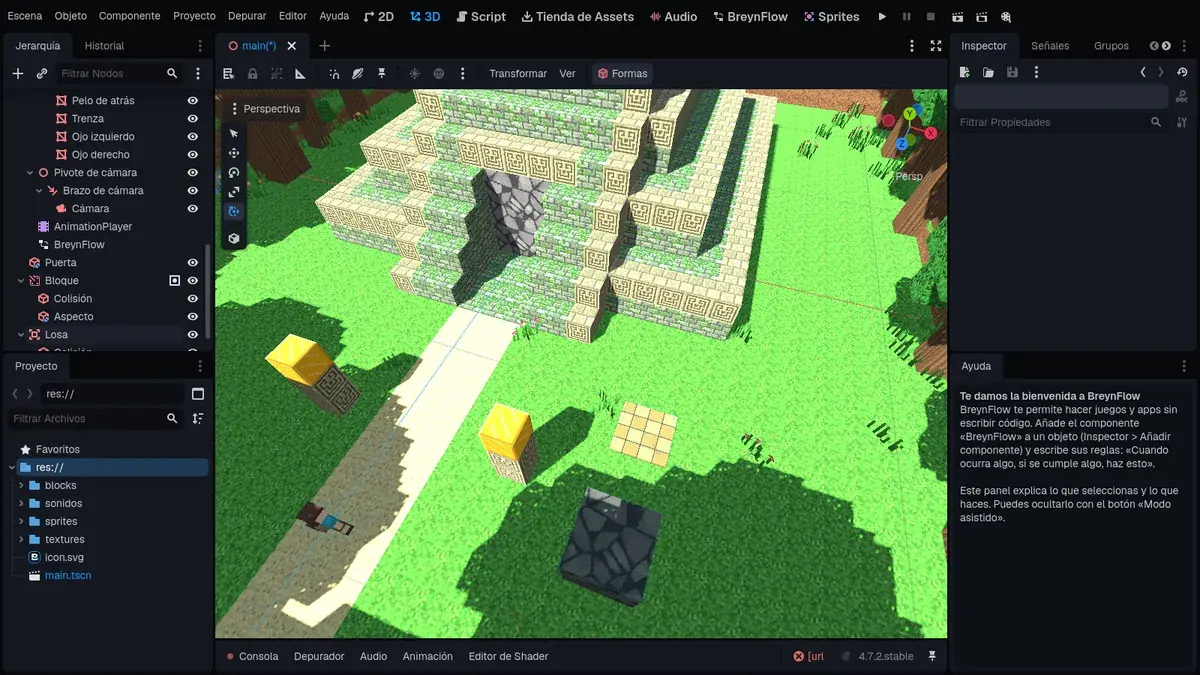Screen dimensions: 1200x675
Task: Activate the scale tool in viewport toolbar
Action: click(234, 191)
